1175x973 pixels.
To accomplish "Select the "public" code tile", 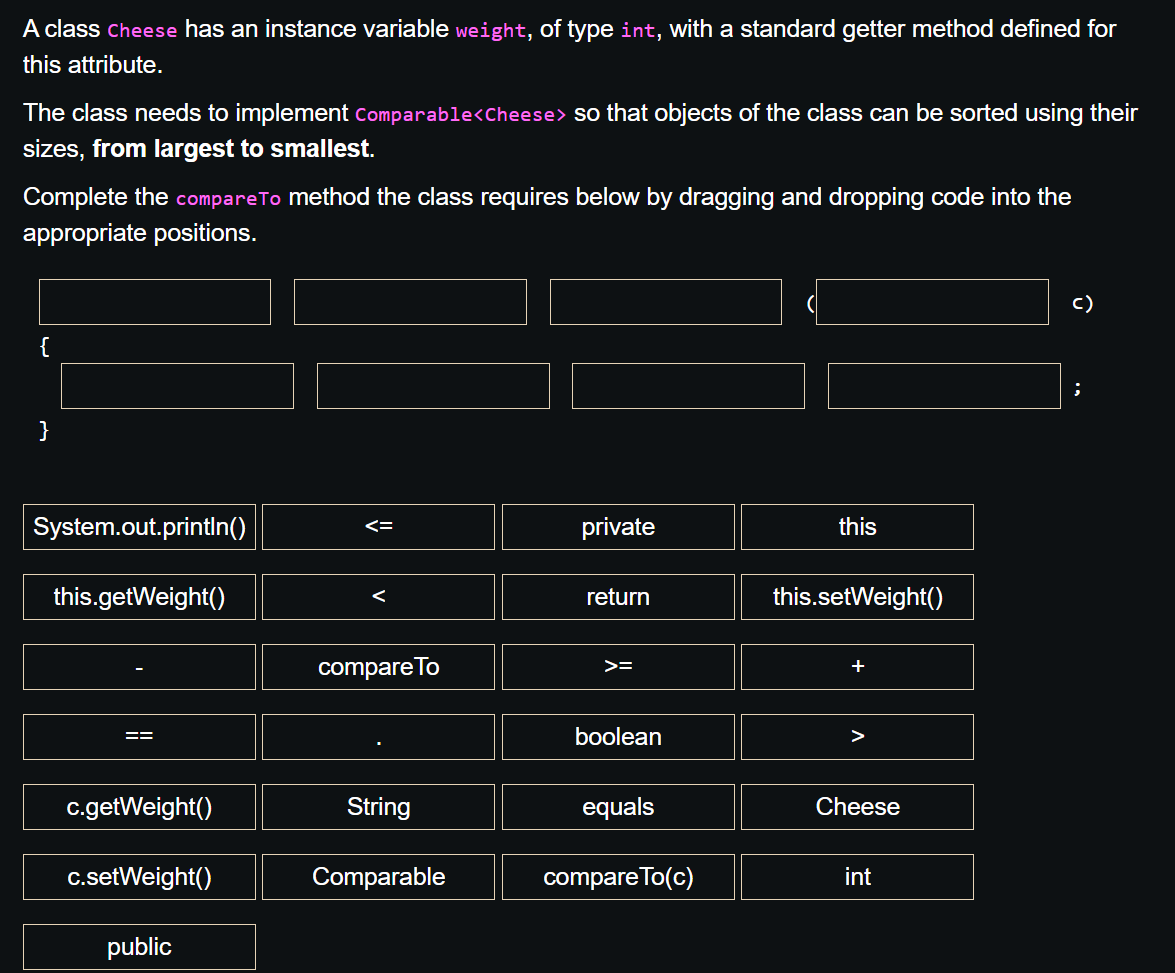I will [x=138, y=946].
